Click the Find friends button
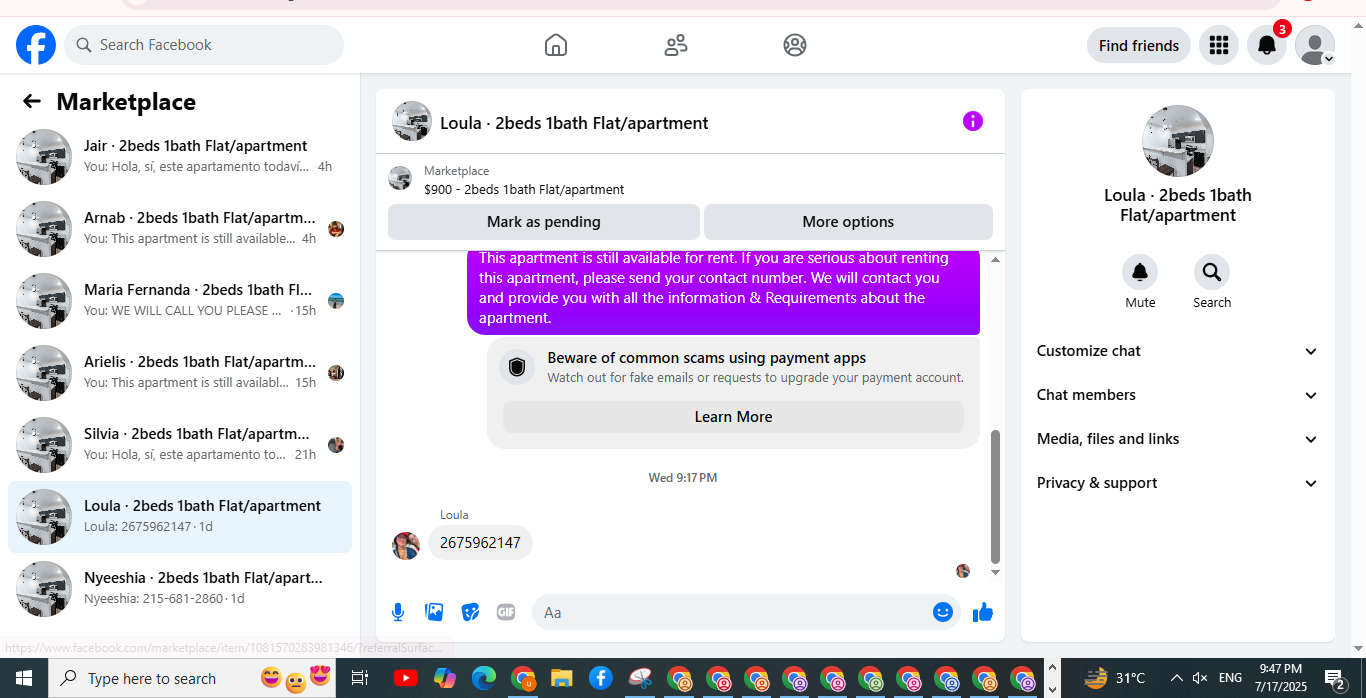Screen dimensions: 1366x698 click(1138, 45)
